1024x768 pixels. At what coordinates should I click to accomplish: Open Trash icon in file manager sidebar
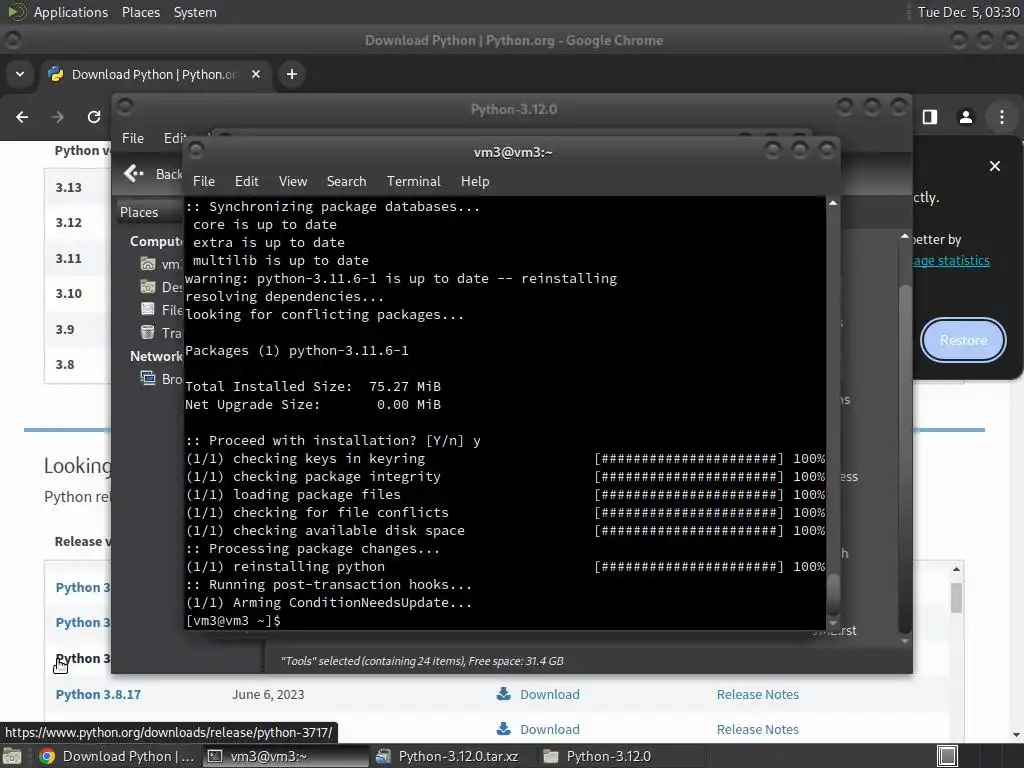pos(148,332)
